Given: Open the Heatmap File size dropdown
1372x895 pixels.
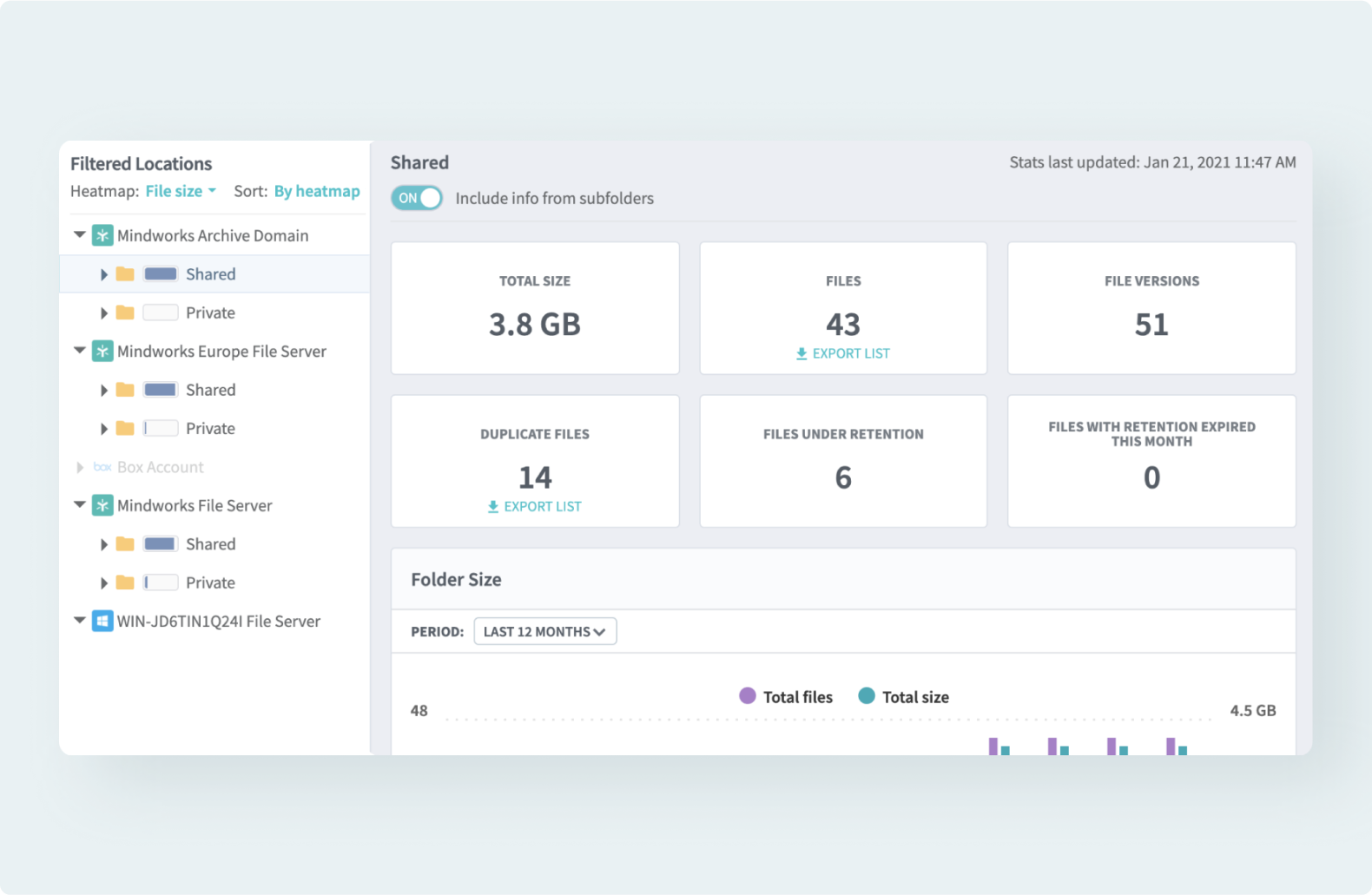Looking at the screenshot, I should tap(181, 191).
